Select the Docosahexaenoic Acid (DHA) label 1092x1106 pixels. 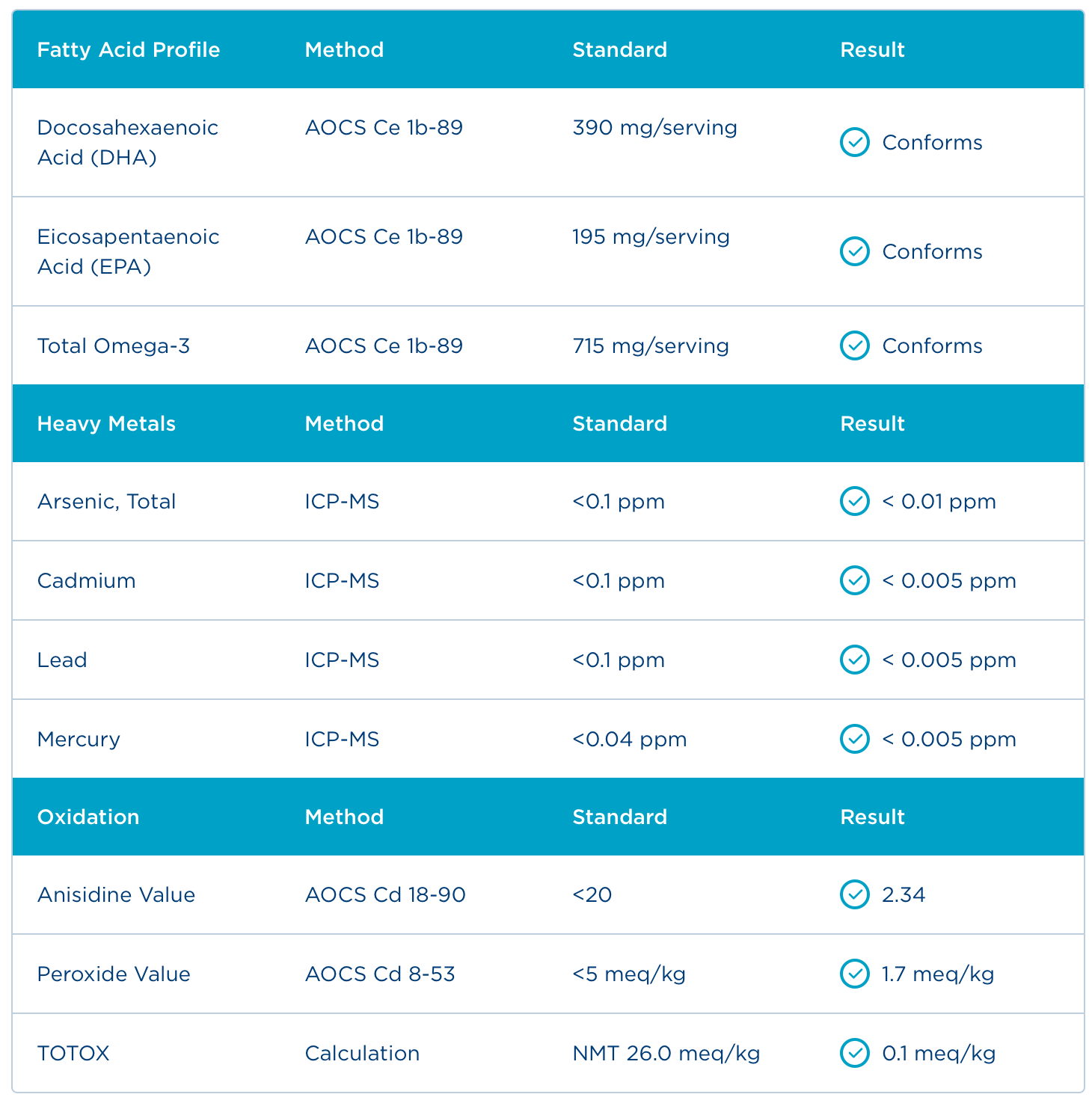tap(127, 142)
